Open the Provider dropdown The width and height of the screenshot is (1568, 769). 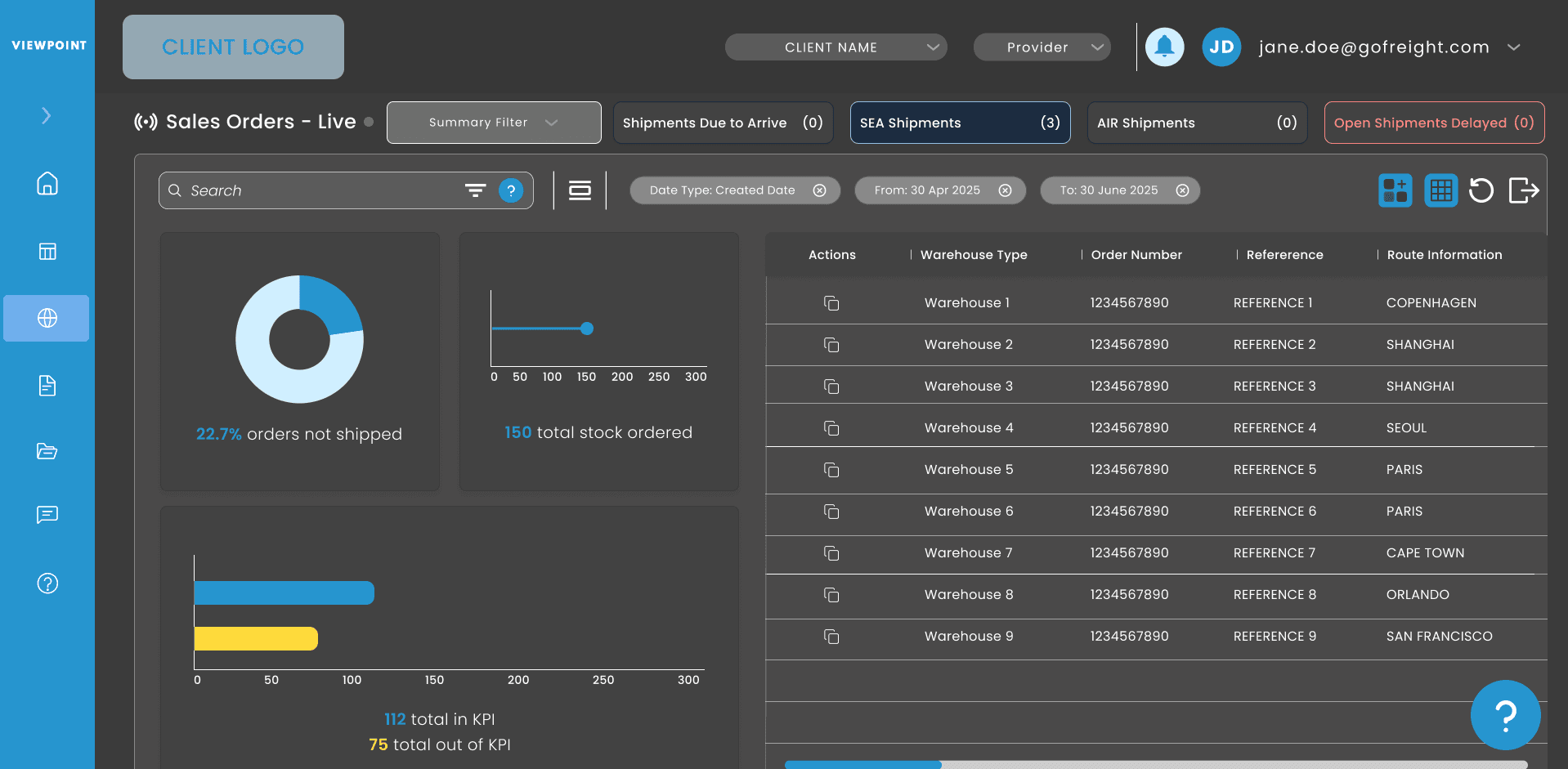tap(1042, 47)
